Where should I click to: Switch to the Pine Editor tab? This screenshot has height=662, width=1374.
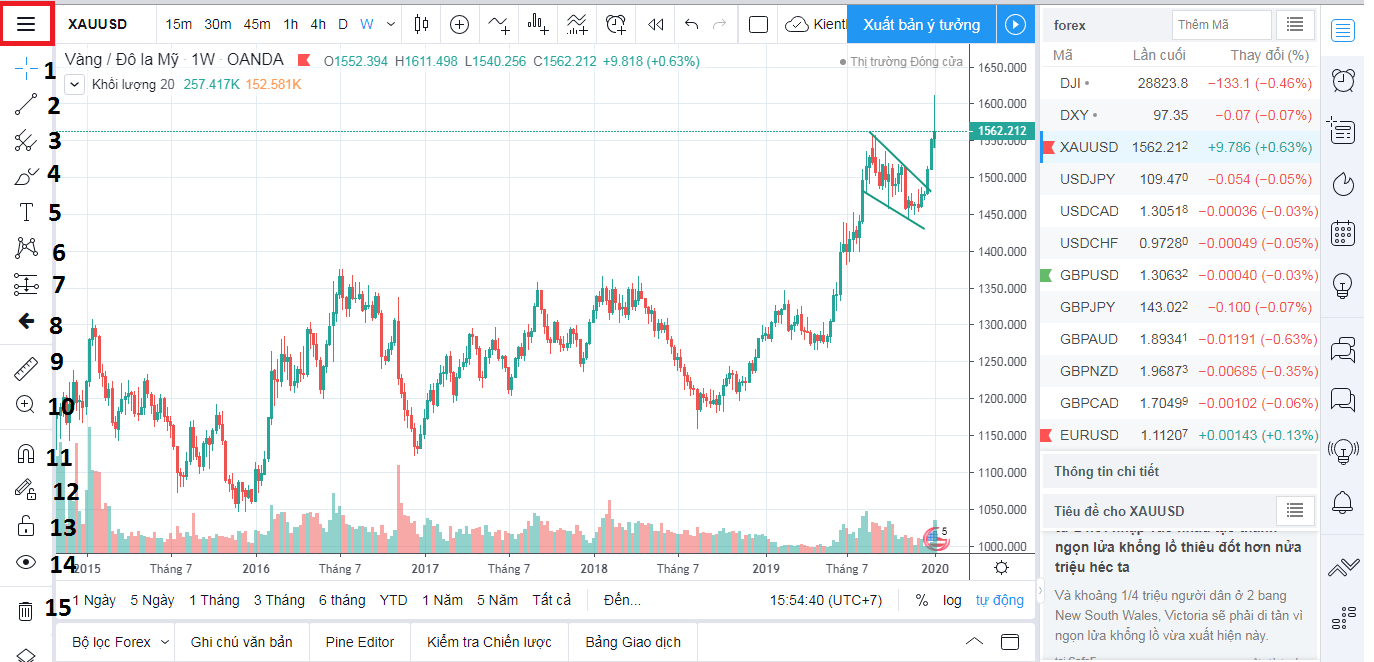coord(360,642)
